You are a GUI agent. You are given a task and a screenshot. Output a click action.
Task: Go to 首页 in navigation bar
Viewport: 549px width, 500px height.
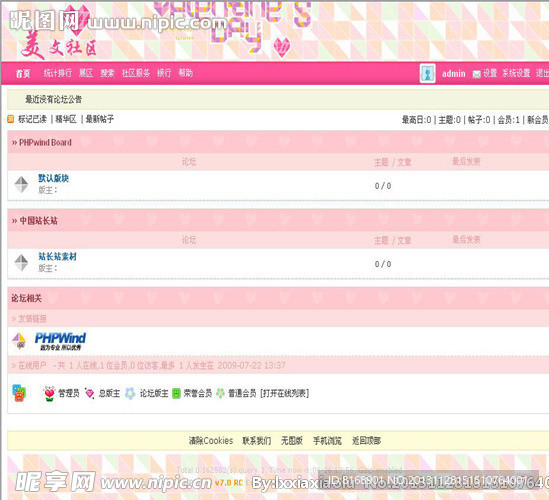(23, 74)
